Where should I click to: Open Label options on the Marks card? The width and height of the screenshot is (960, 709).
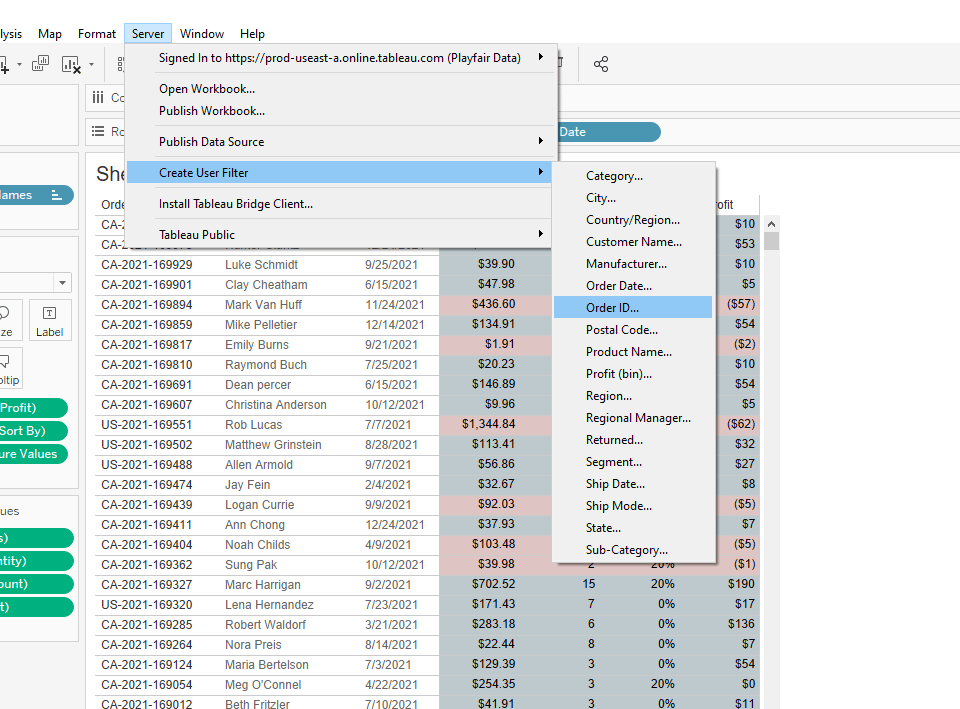49,320
